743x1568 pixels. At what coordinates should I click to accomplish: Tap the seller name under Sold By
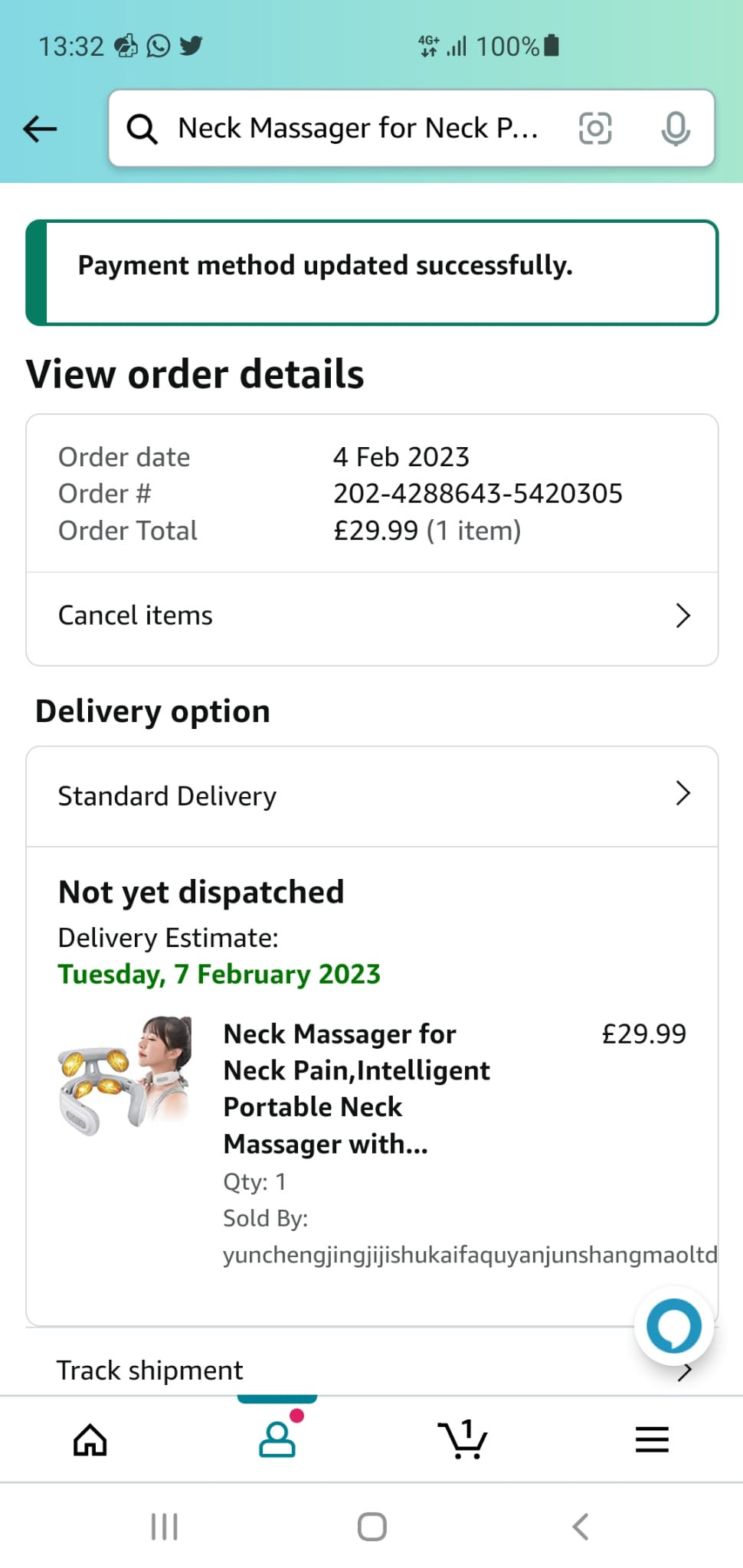tap(469, 1255)
